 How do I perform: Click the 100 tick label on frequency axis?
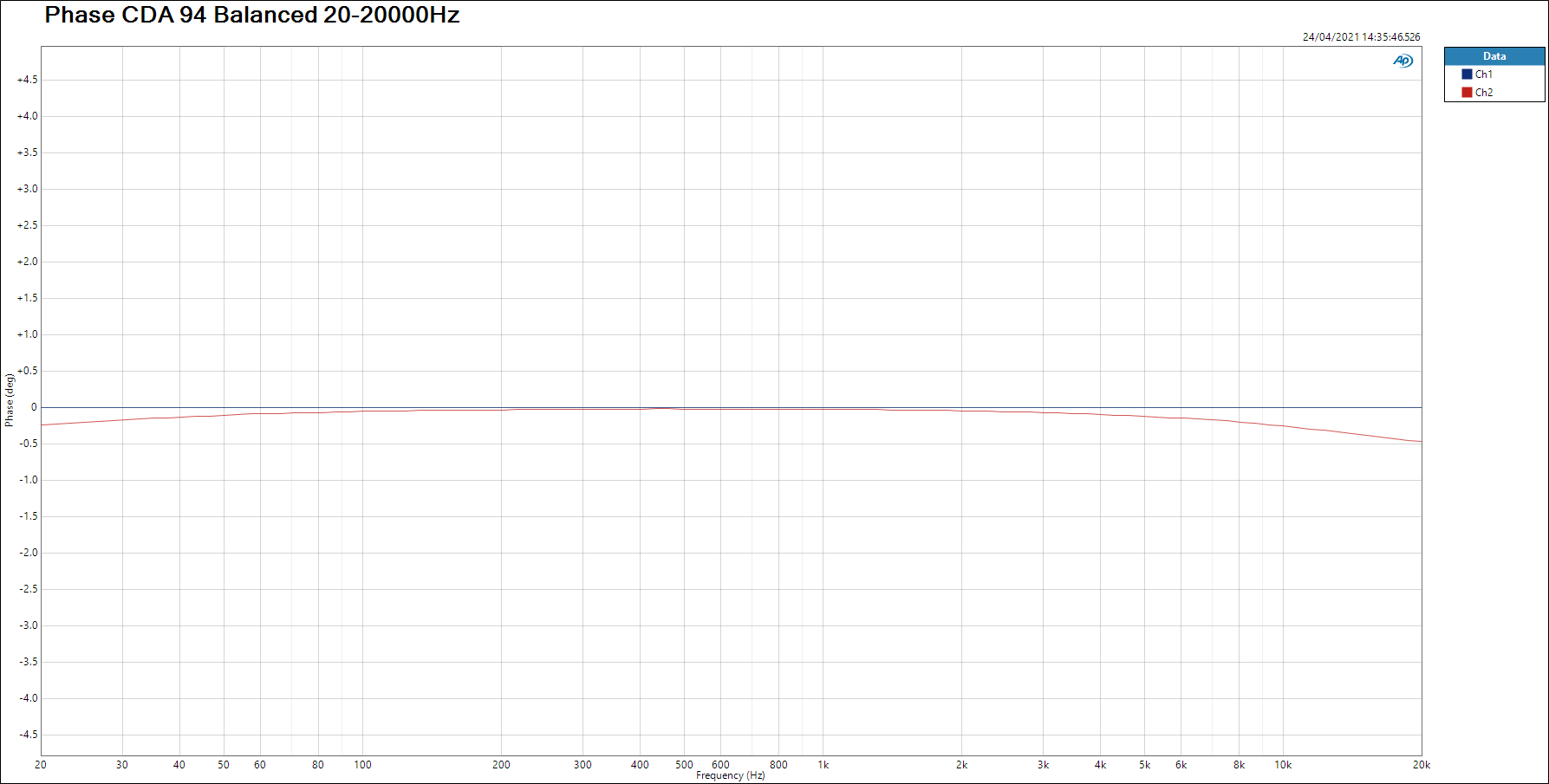click(362, 765)
